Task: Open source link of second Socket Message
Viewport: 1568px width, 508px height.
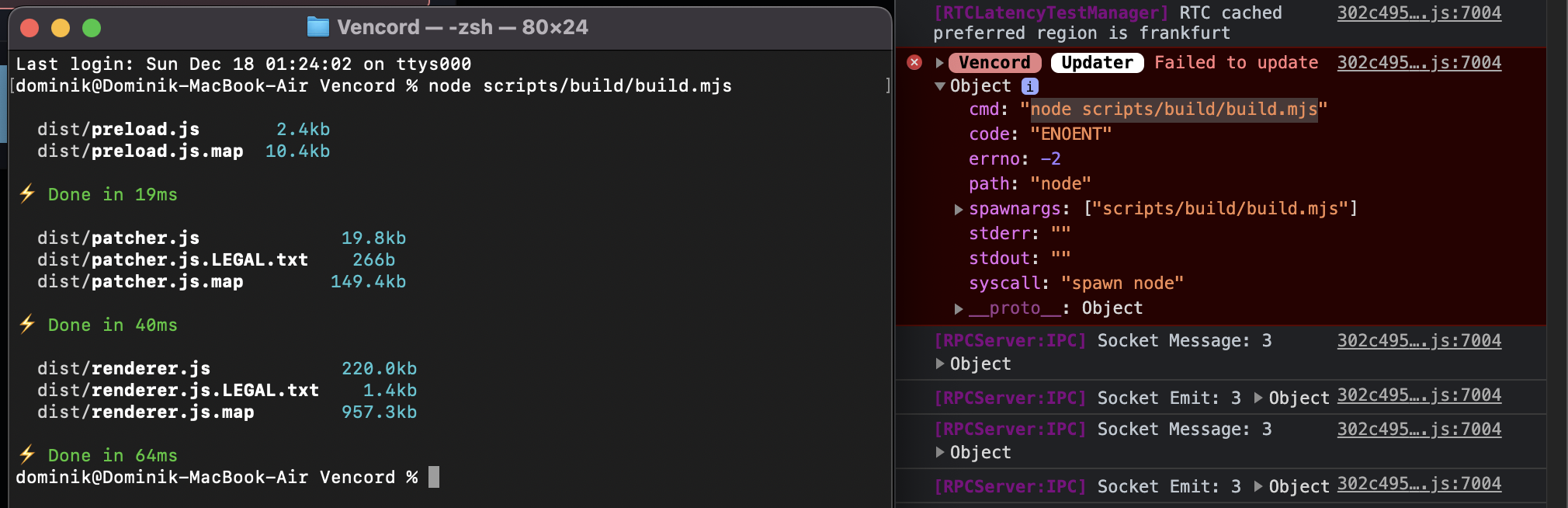Action: click(1419, 429)
